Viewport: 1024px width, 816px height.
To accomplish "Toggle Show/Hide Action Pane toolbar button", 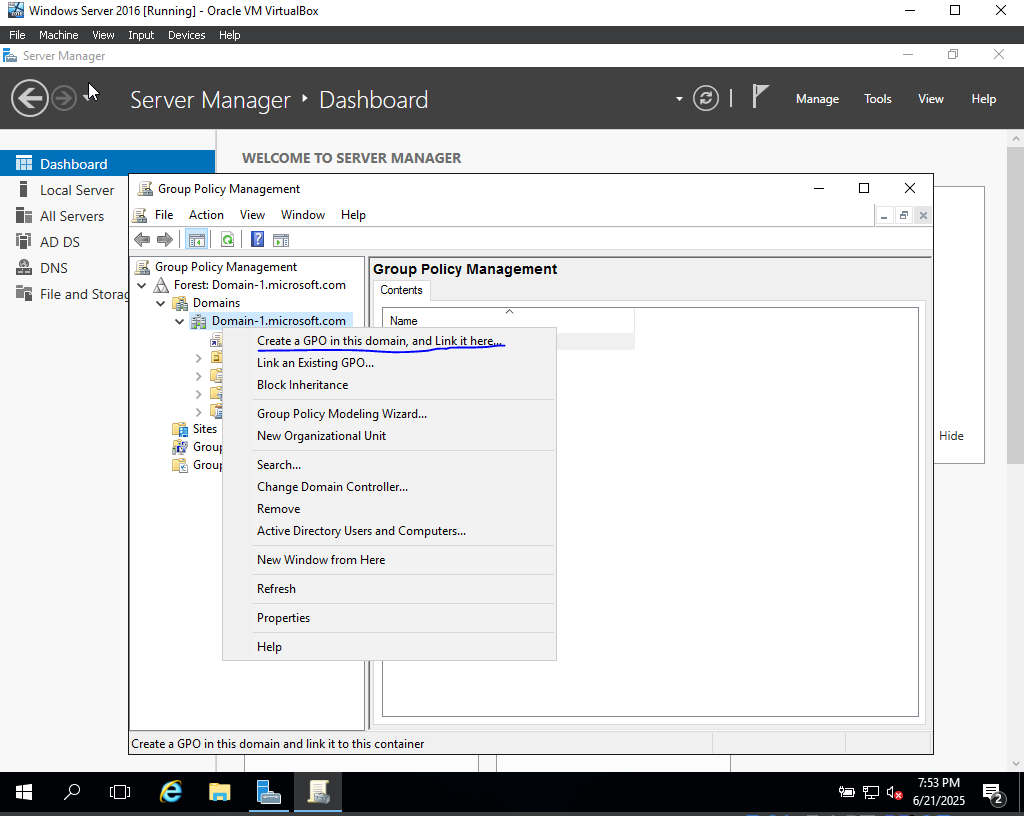I will tap(281, 240).
